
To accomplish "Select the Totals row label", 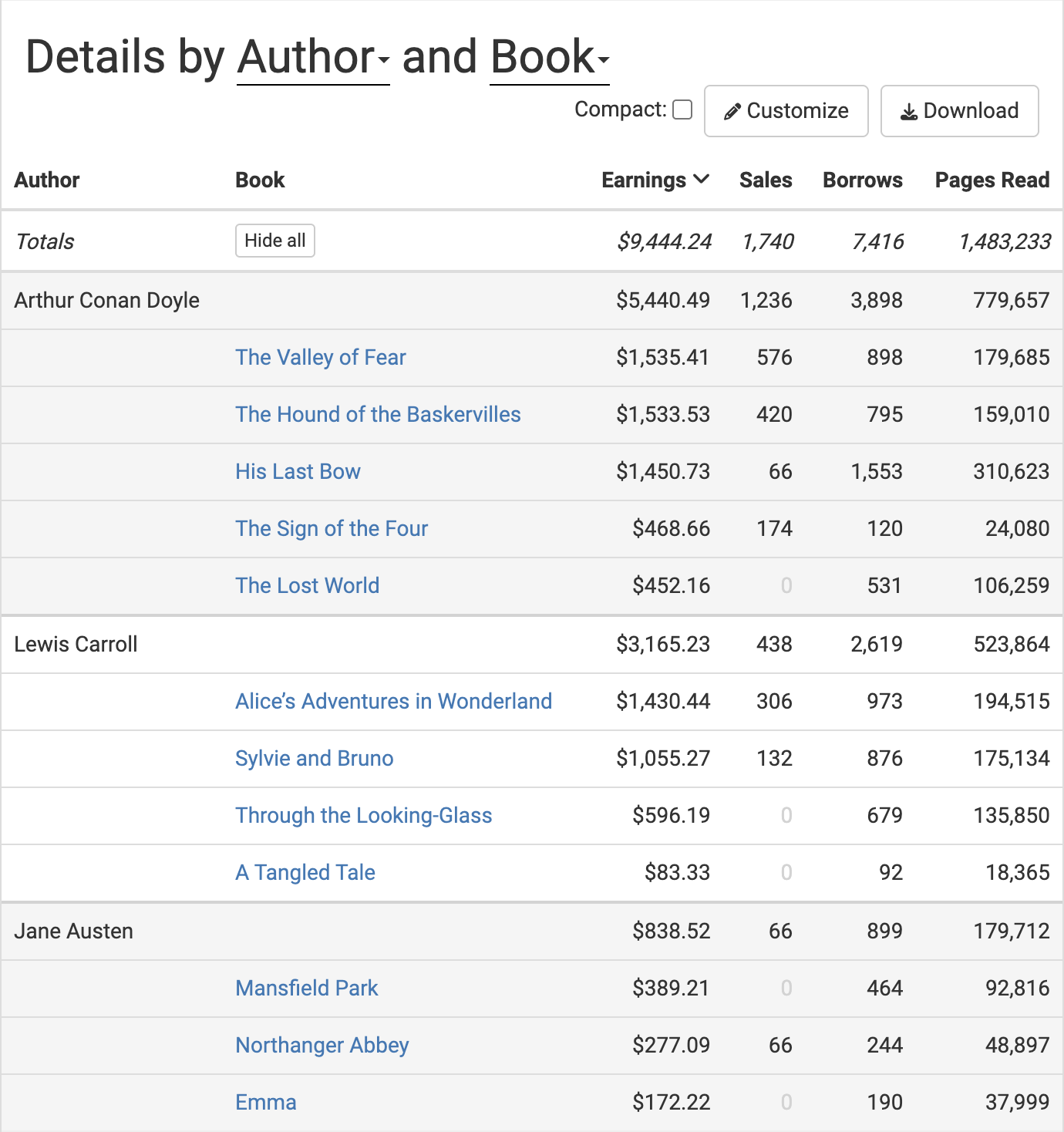I will point(45,241).
